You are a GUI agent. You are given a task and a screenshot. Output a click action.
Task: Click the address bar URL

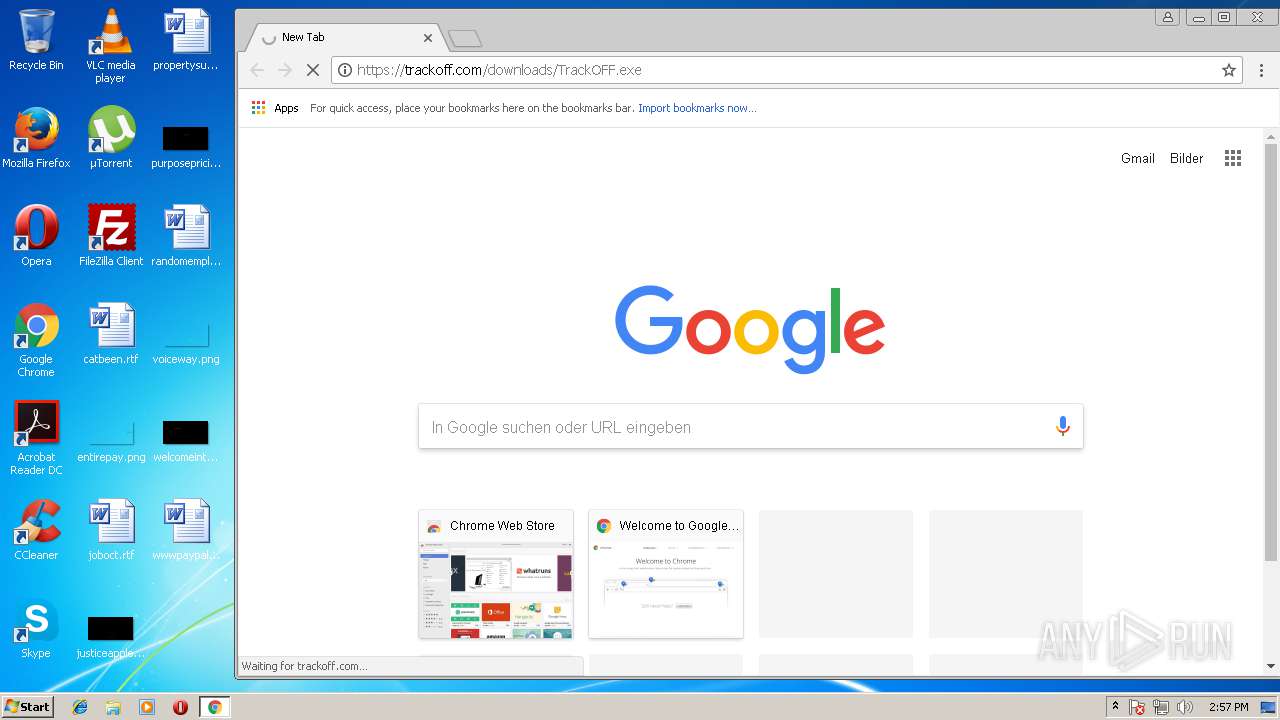tap(499, 70)
